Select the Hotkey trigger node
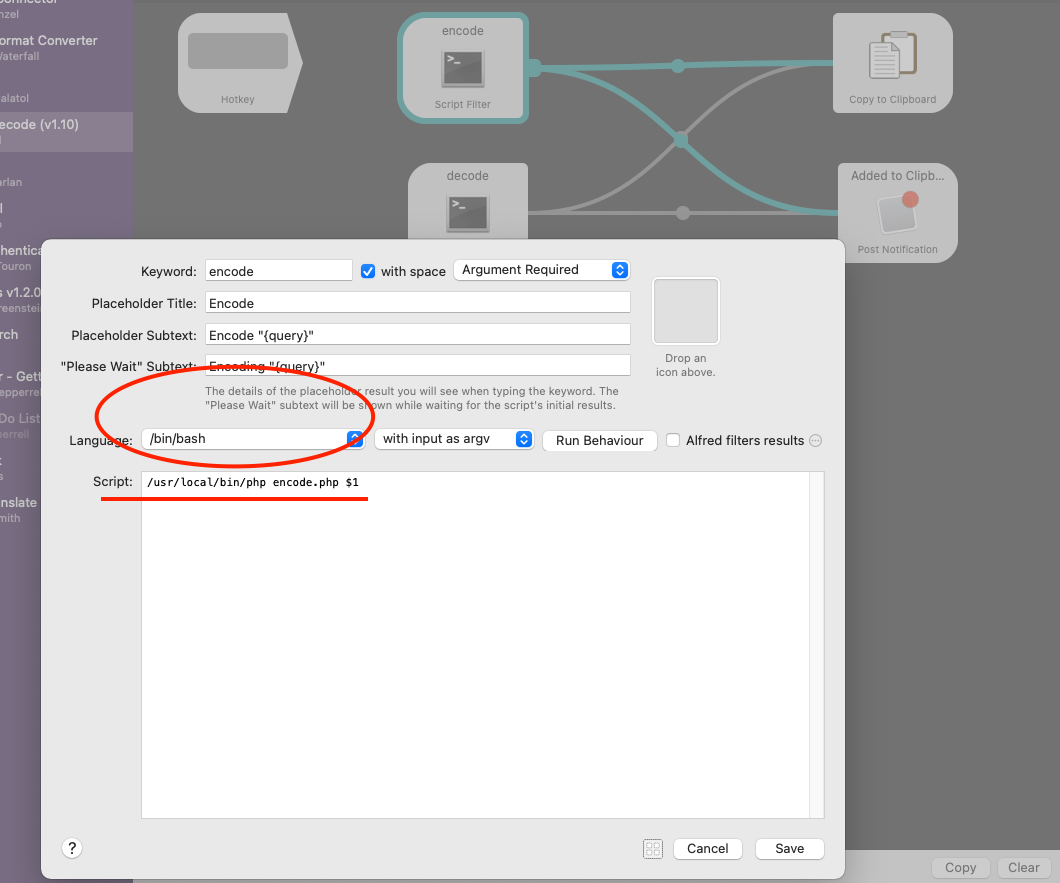This screenshot has width=1060, height=883. [239, 63]
